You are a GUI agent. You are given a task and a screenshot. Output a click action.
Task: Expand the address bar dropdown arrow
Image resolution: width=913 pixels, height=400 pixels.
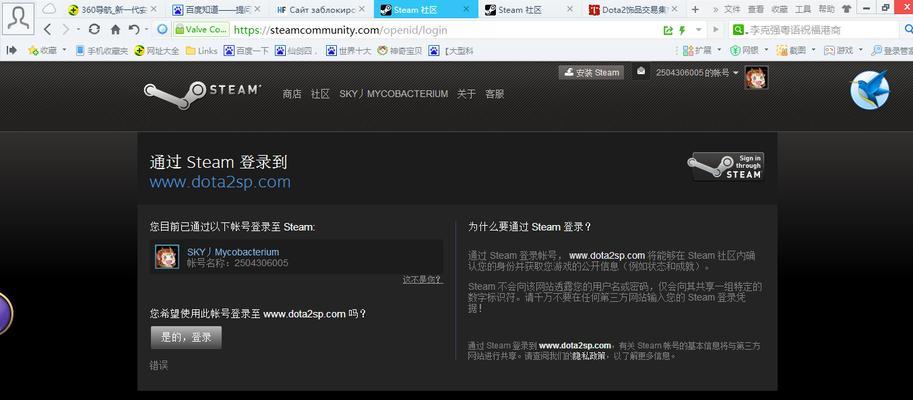(x=699, y=30)
